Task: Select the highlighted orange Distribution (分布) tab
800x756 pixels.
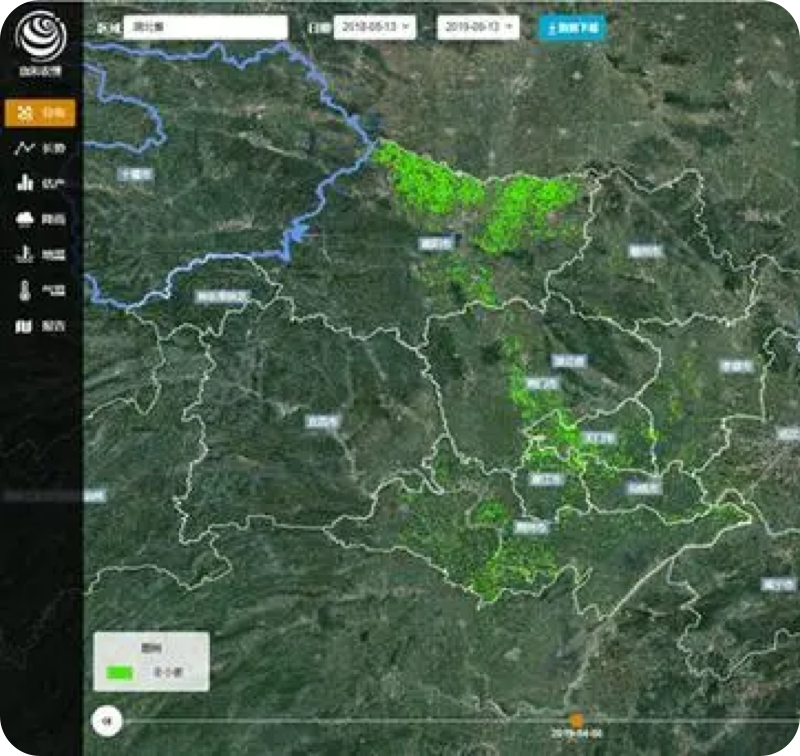Action: [x=41, y=113]
